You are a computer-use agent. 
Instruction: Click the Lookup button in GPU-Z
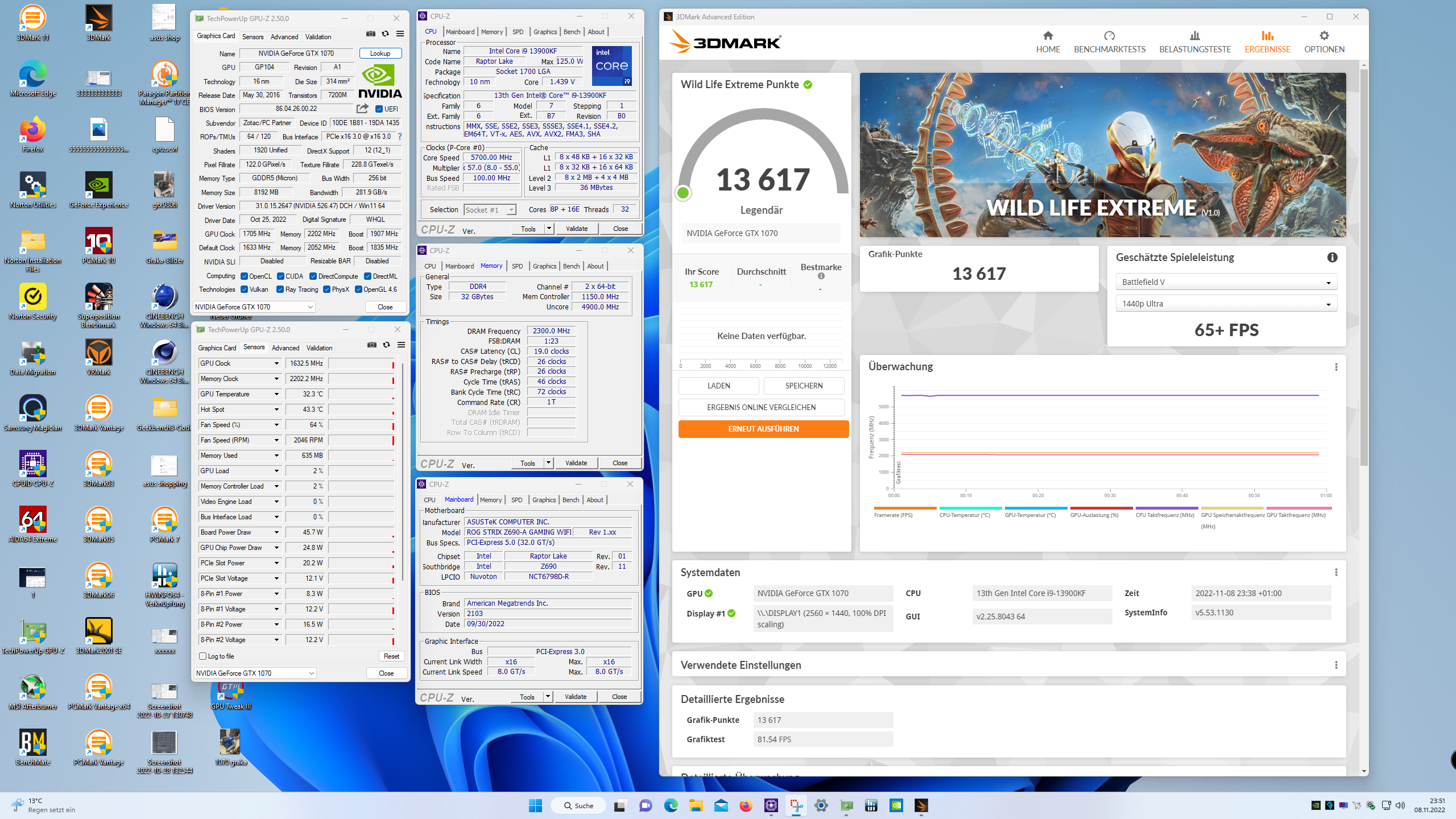pyautogui.click(x=380, y=53)
